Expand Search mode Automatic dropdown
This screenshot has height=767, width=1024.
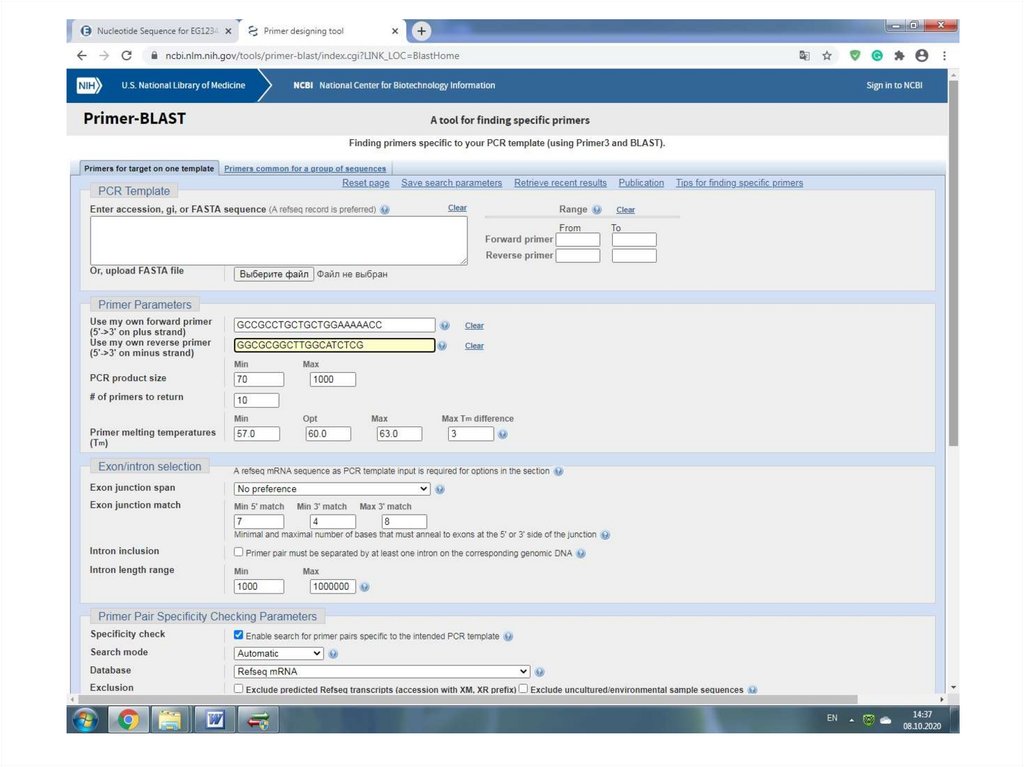click(x=278, y=653)
